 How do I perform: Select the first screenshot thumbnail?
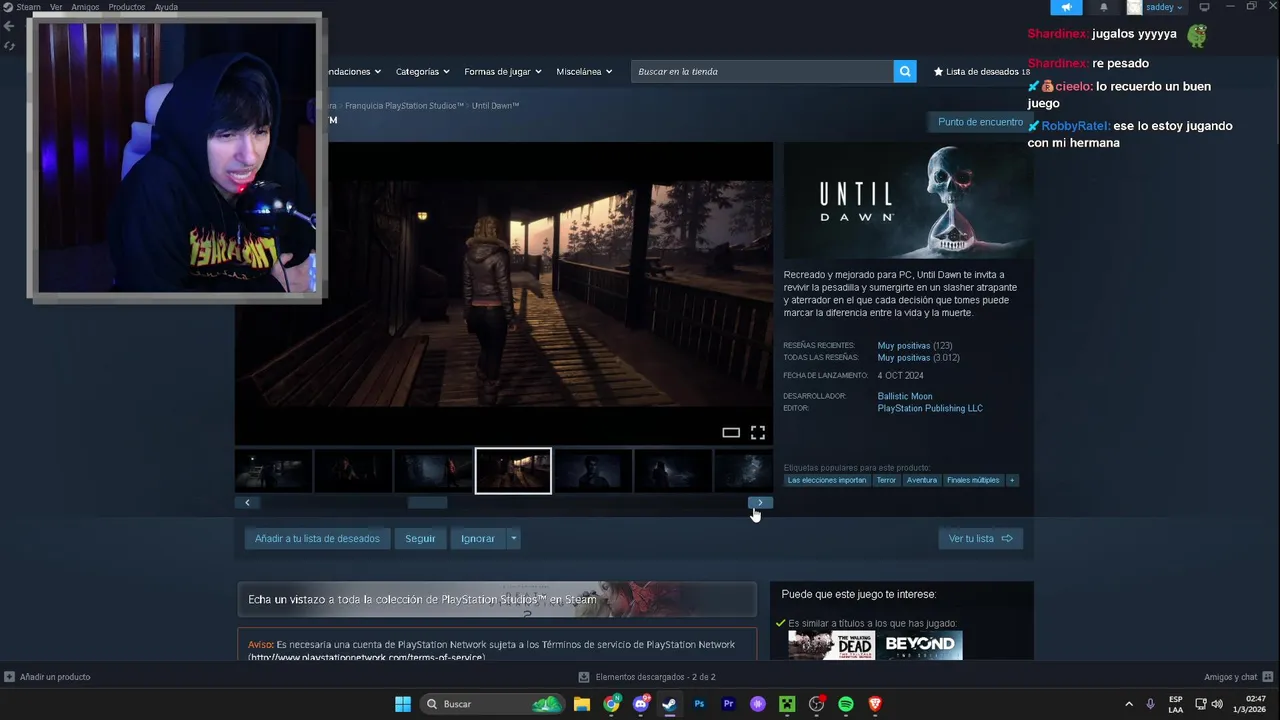[273, 471]
